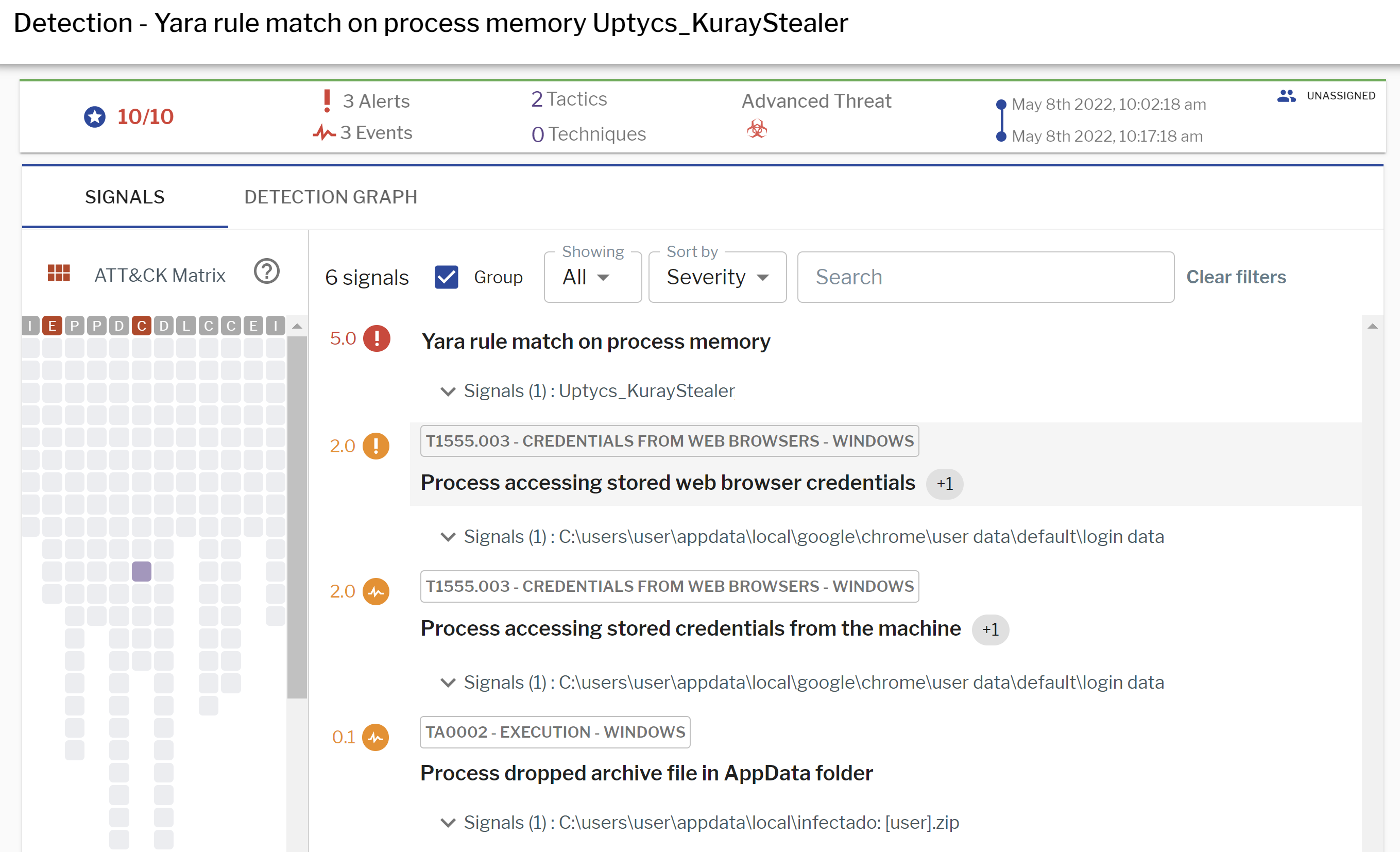Click the Clear filters link
Image resolution: width=1400 pixels, height=852 pixels.
point(1236,277)
